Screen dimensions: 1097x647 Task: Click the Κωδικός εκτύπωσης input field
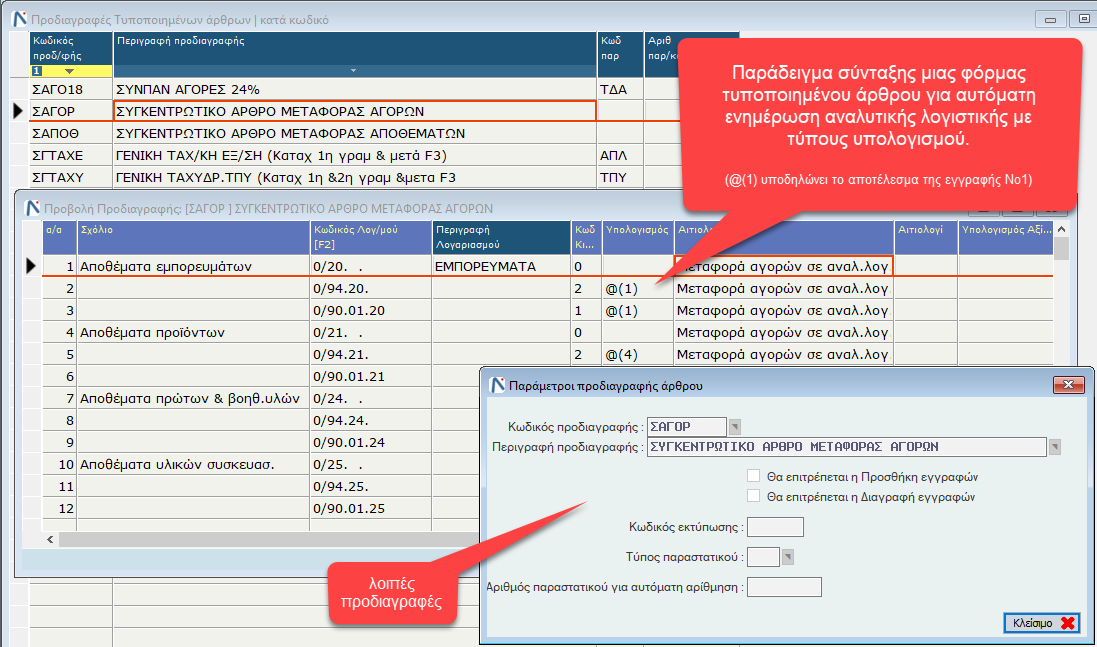775,527
